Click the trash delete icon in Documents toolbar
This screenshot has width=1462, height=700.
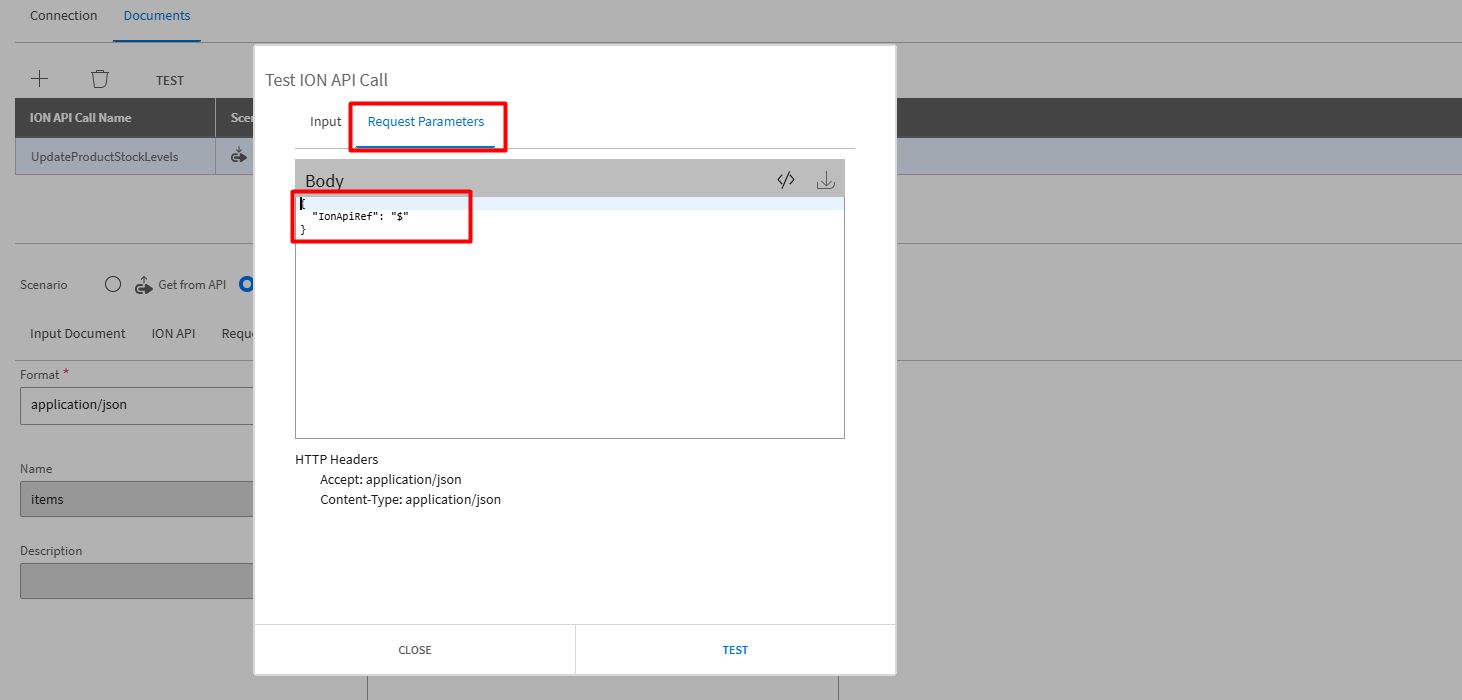pos(100,78)
